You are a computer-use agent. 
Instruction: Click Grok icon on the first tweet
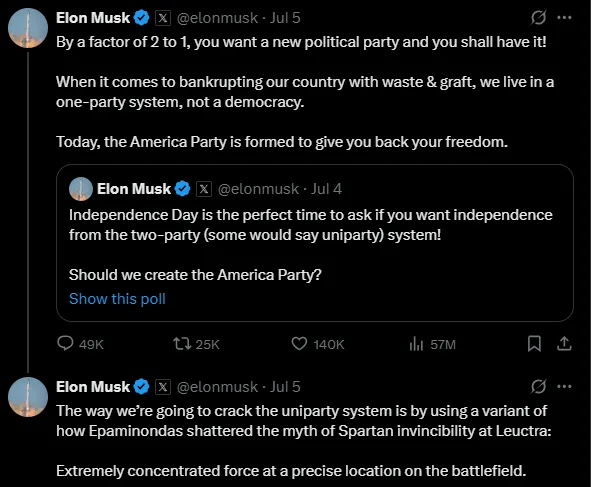(x=538, y=17)
